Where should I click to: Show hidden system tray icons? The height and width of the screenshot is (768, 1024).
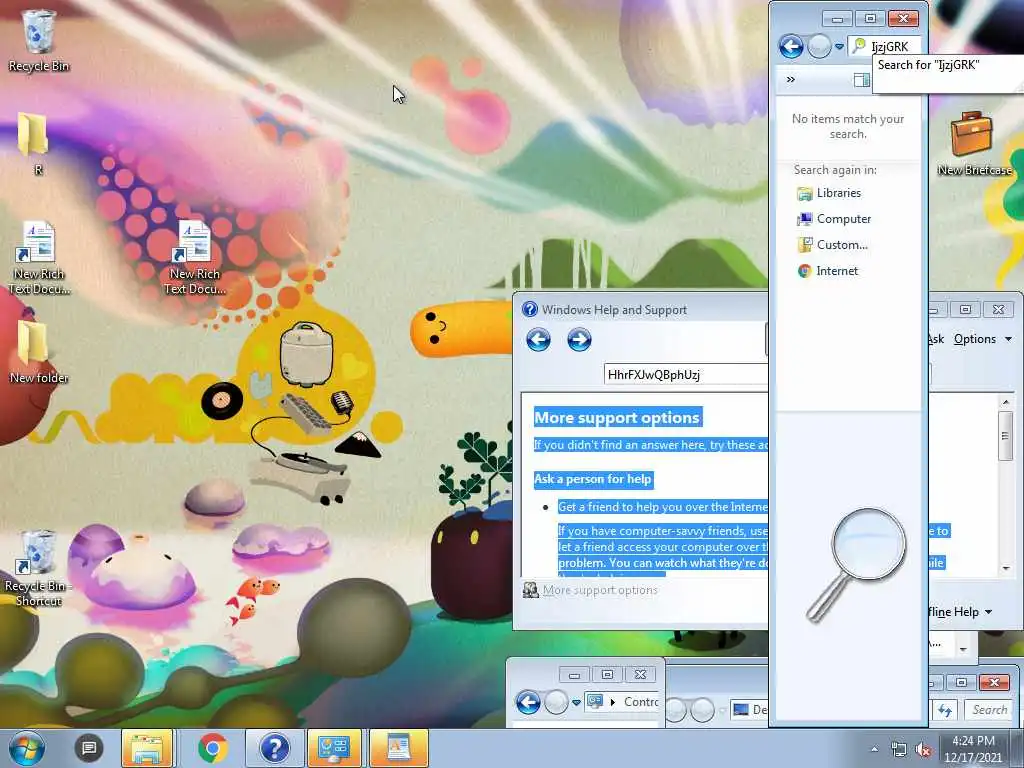coord(874,749)
